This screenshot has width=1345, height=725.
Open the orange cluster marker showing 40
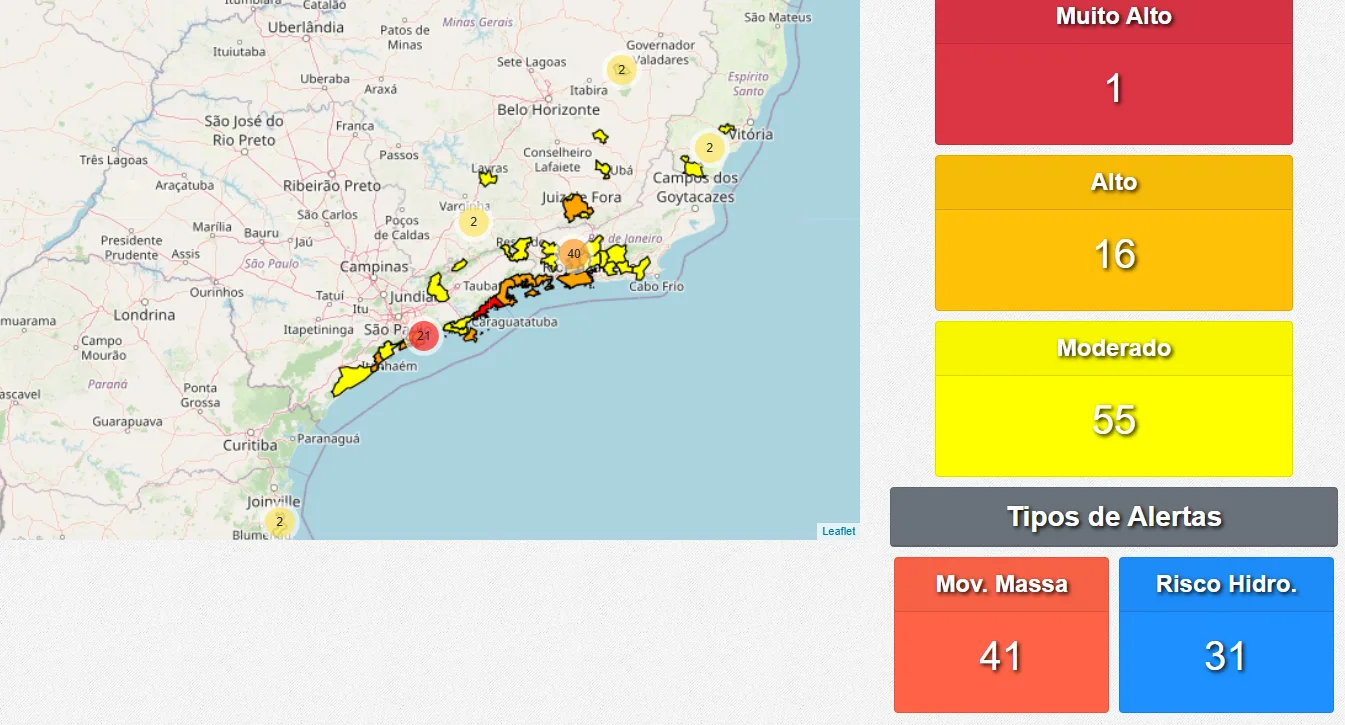coord(573,254)
